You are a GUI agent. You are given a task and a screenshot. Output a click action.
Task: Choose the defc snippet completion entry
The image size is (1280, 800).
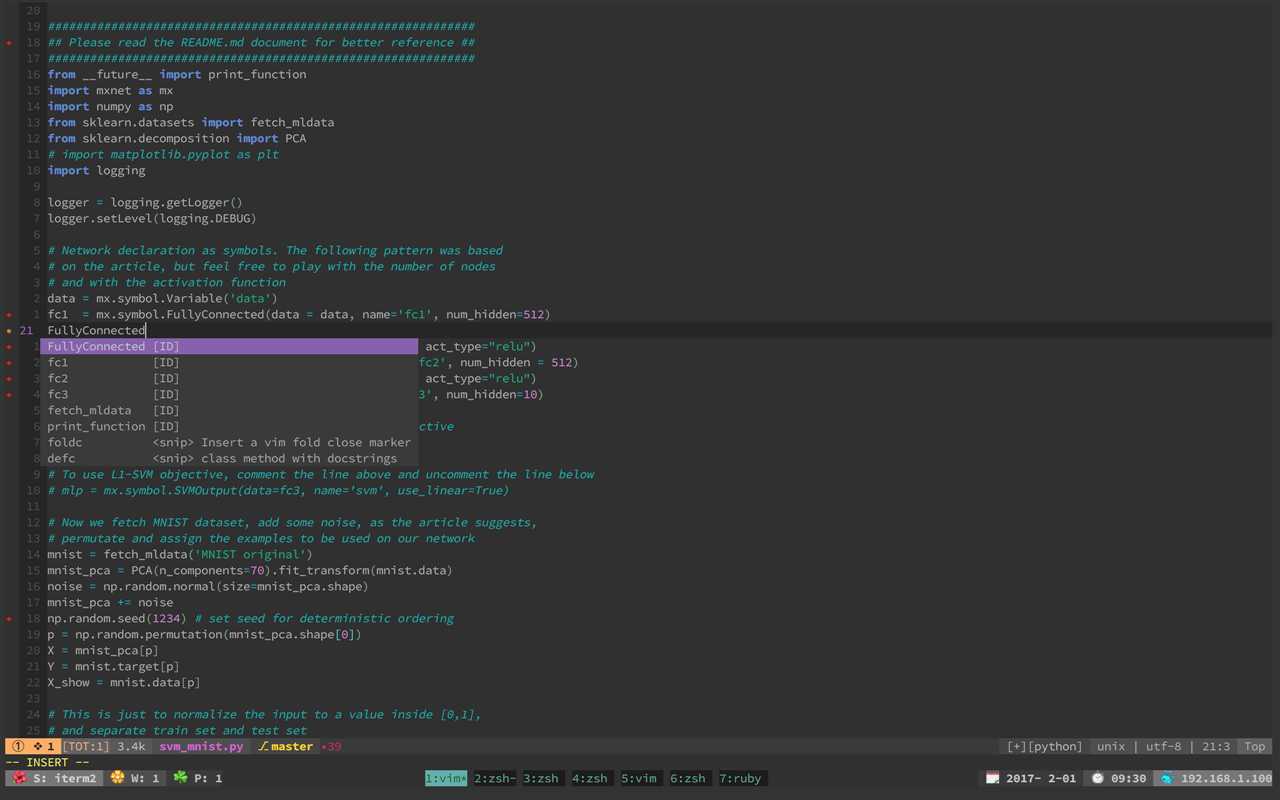click(229, 458)
